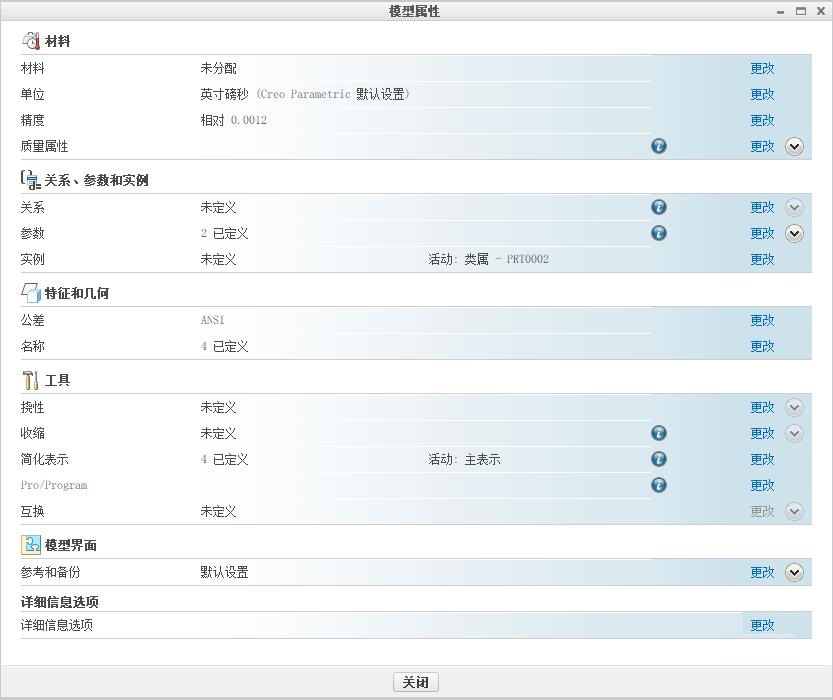Click the 工具 section hammer icon
Image resolution: width=833 pixels, height=700 pixels.
click(30, 380)
